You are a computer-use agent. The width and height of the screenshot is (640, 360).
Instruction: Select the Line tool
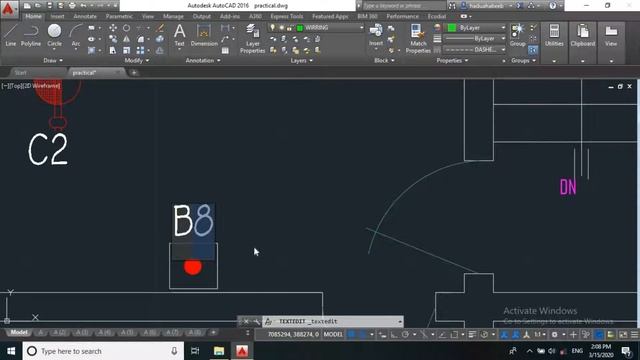[x=10, y=35]
